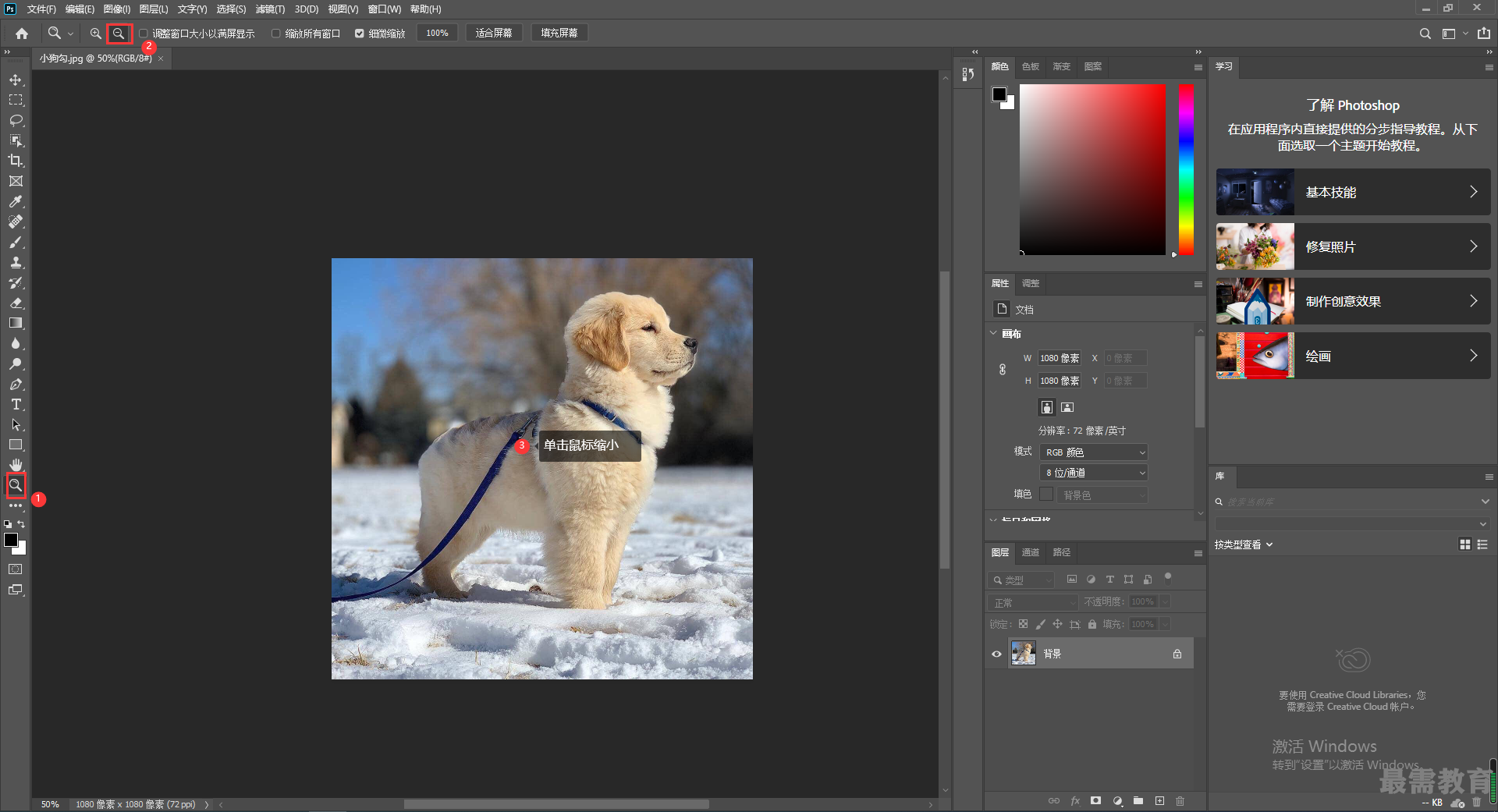Select the Brush tool
This screenshot has width=1498, height=812.
pos(16,242)
